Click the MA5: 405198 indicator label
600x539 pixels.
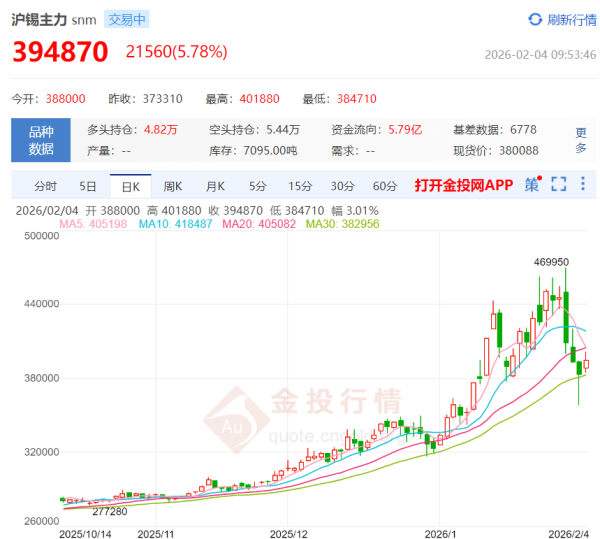tap(93, 224)
